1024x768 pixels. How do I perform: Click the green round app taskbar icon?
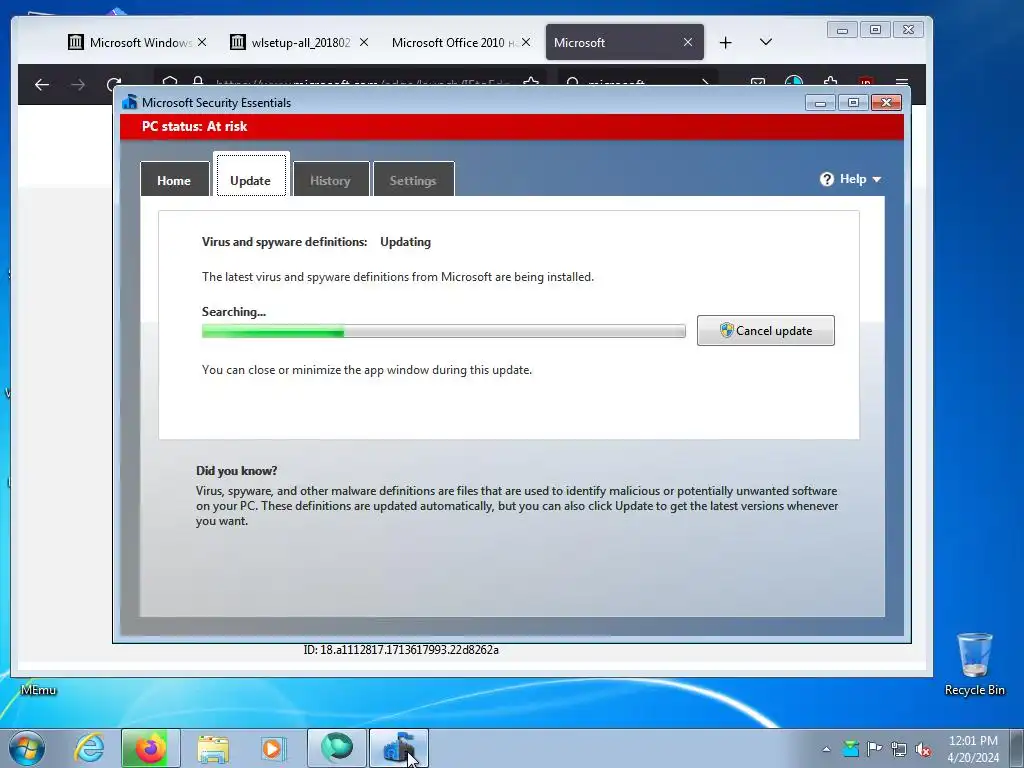coord(336,748)
